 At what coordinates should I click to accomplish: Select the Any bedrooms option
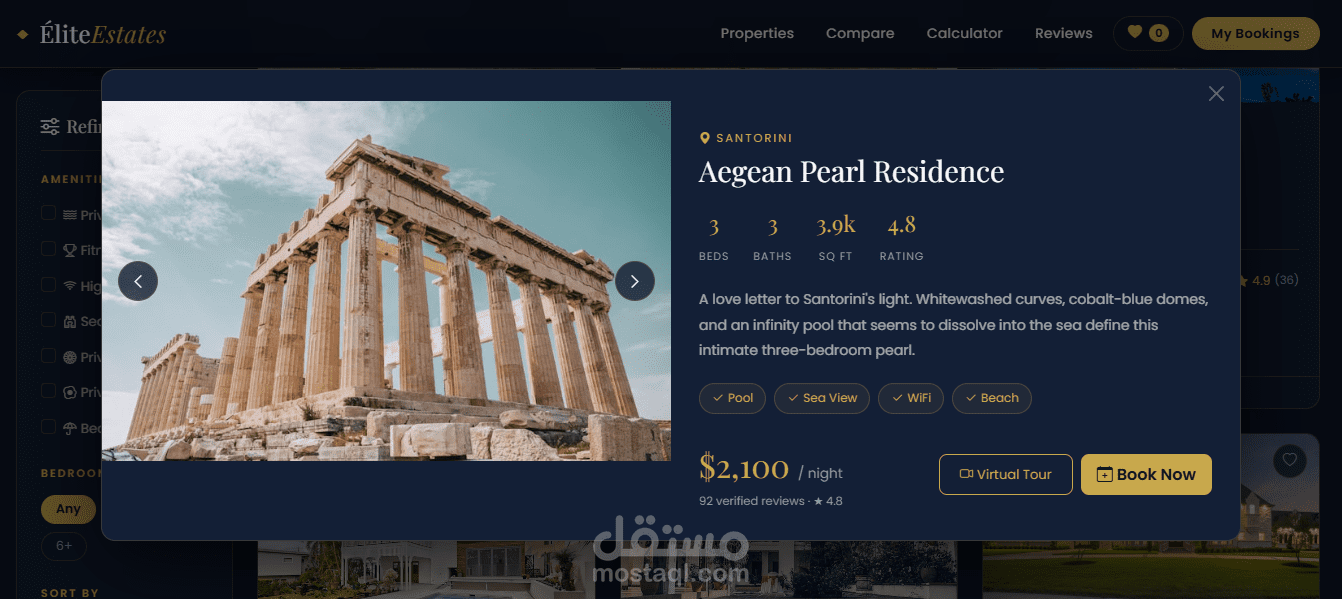[x=68, y=509]
